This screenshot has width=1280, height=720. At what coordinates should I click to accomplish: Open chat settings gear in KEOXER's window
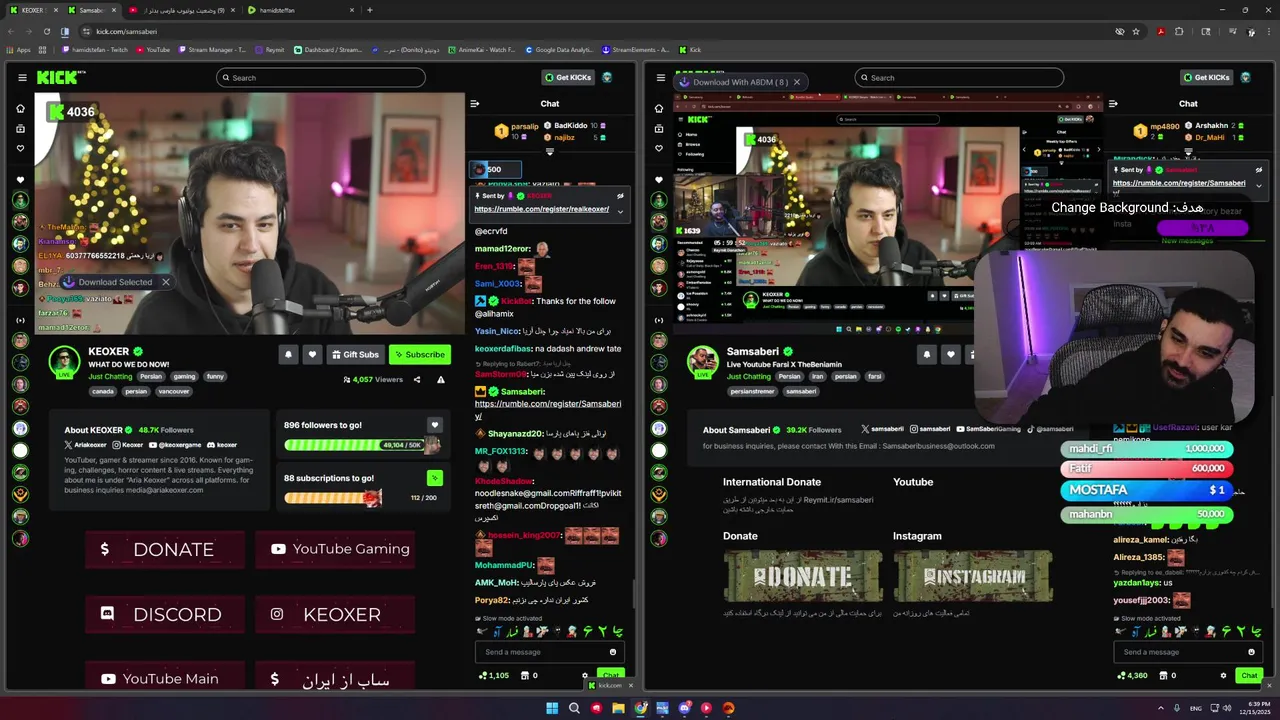[x=585, y=676]
